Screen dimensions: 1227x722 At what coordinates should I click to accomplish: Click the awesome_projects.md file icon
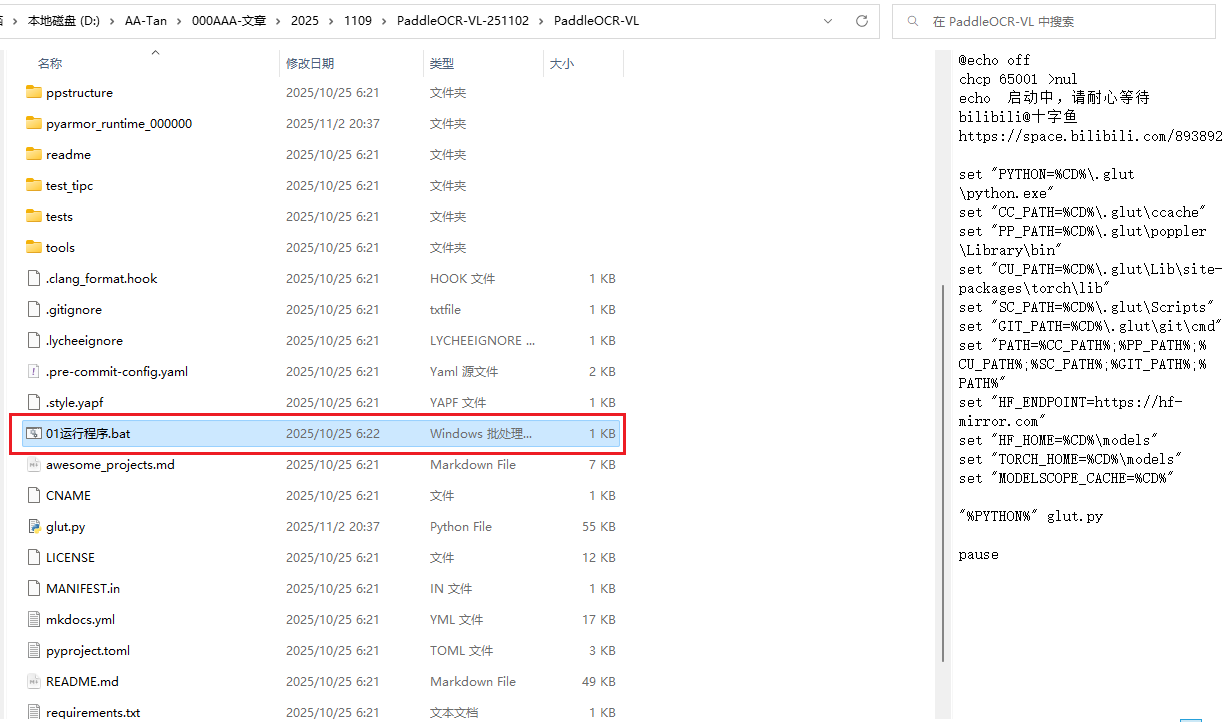click(x=34, y=465)
